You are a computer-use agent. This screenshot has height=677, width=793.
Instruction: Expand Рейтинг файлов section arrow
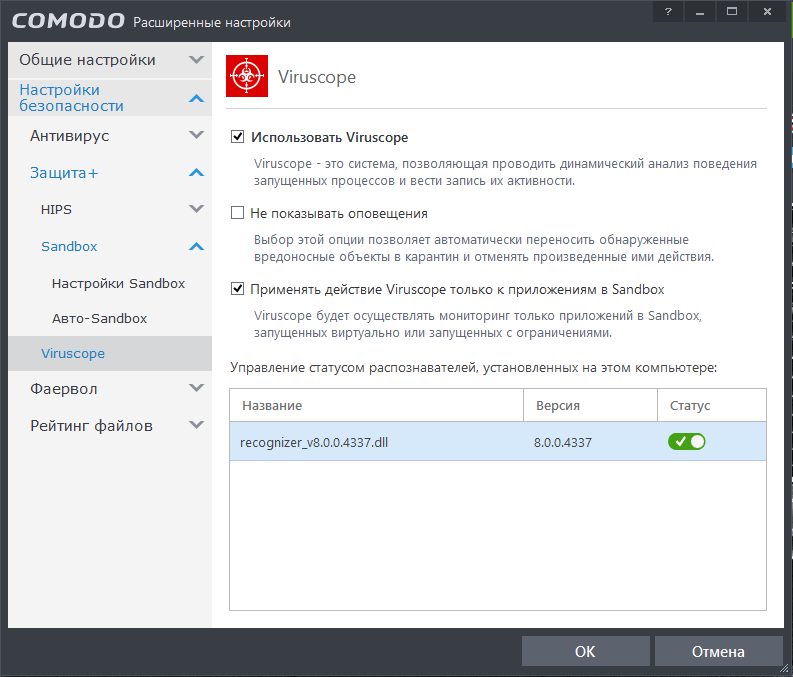(x=196, y=425)
